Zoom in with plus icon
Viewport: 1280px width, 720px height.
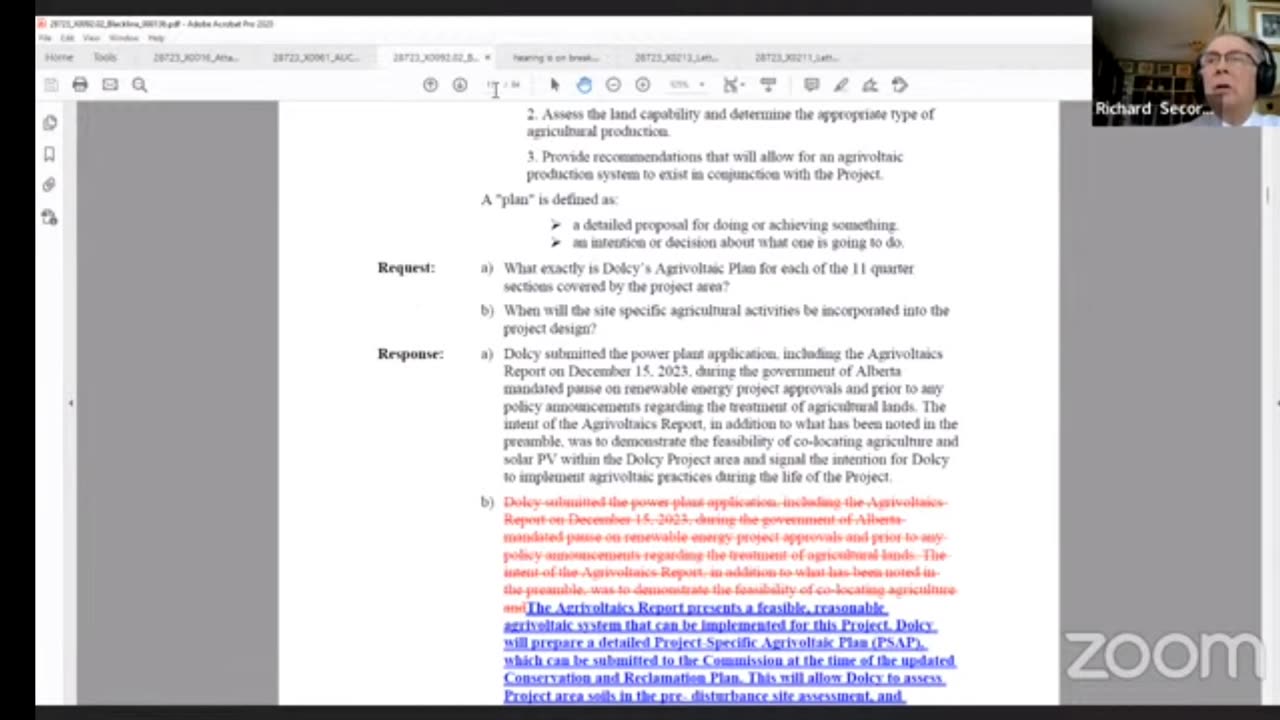pyautogui.click(x=643, y=85)
